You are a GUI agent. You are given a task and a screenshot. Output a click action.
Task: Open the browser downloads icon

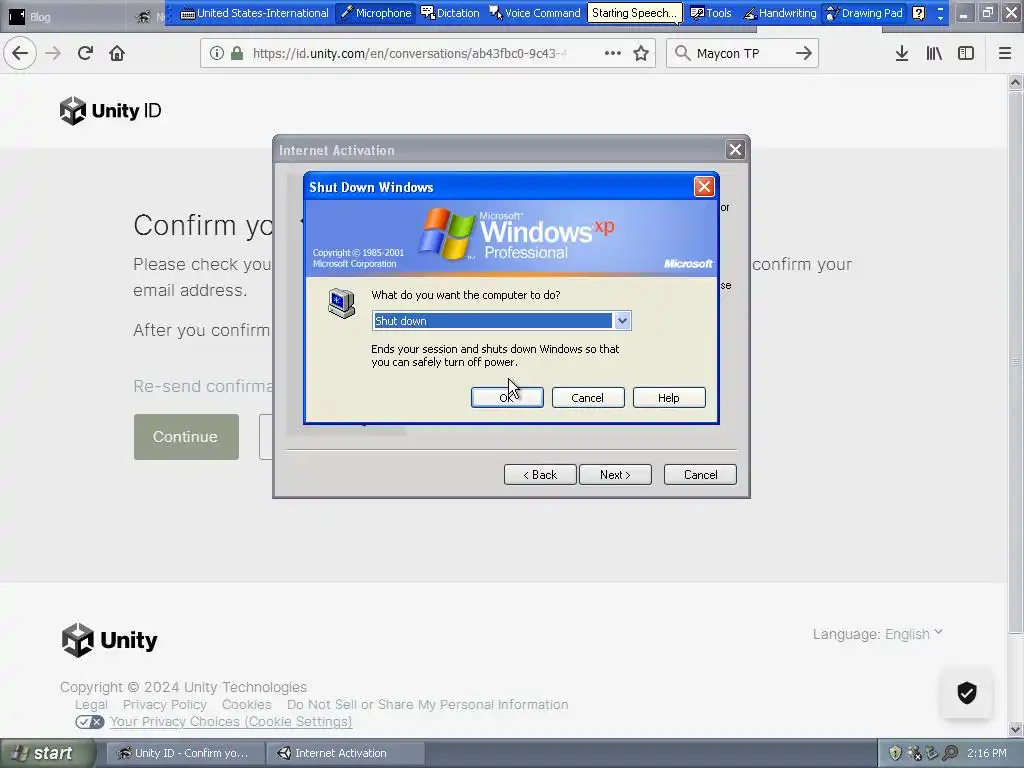[902, 53]
